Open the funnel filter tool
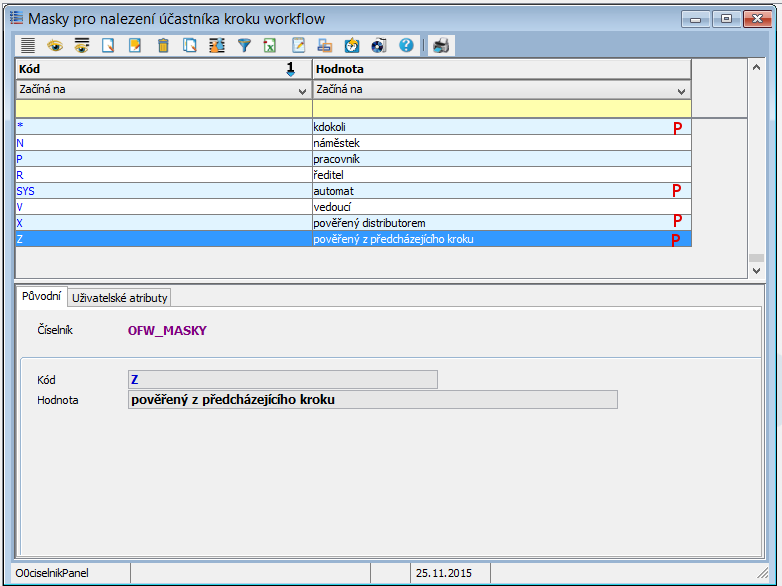The width and height of the screenshot is (782, 586). tap(243, 45)
